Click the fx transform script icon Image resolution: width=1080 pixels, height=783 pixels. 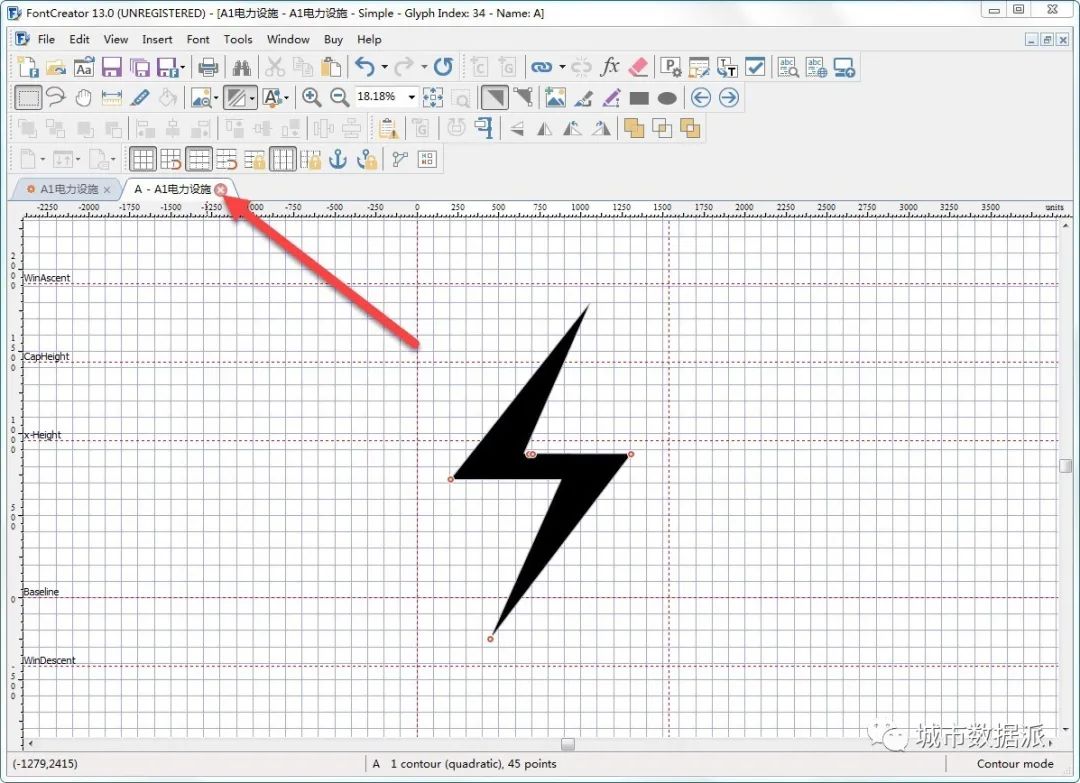610,67
